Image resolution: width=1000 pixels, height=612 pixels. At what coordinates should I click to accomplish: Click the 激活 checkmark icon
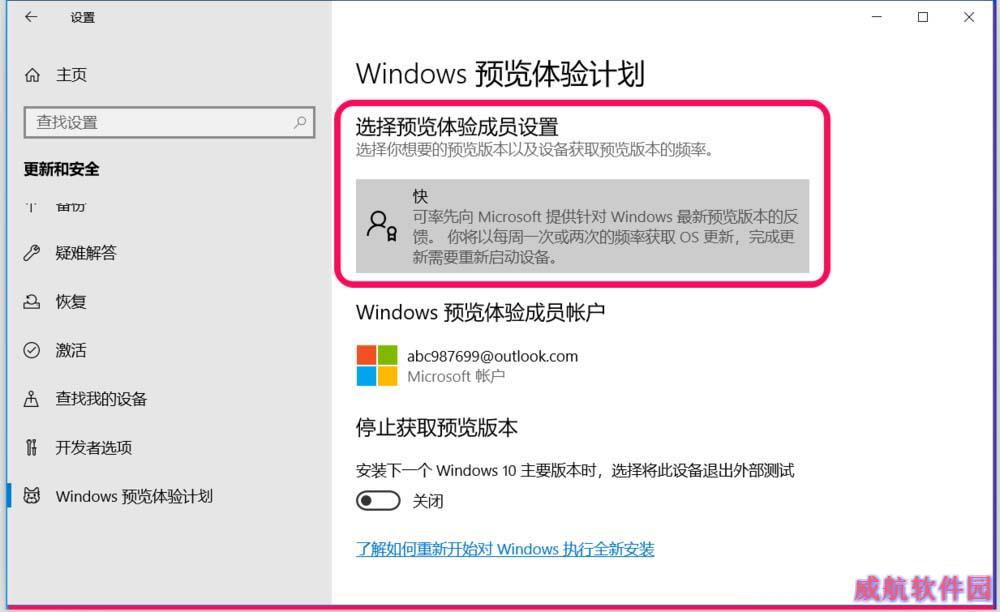coord(31,350)
